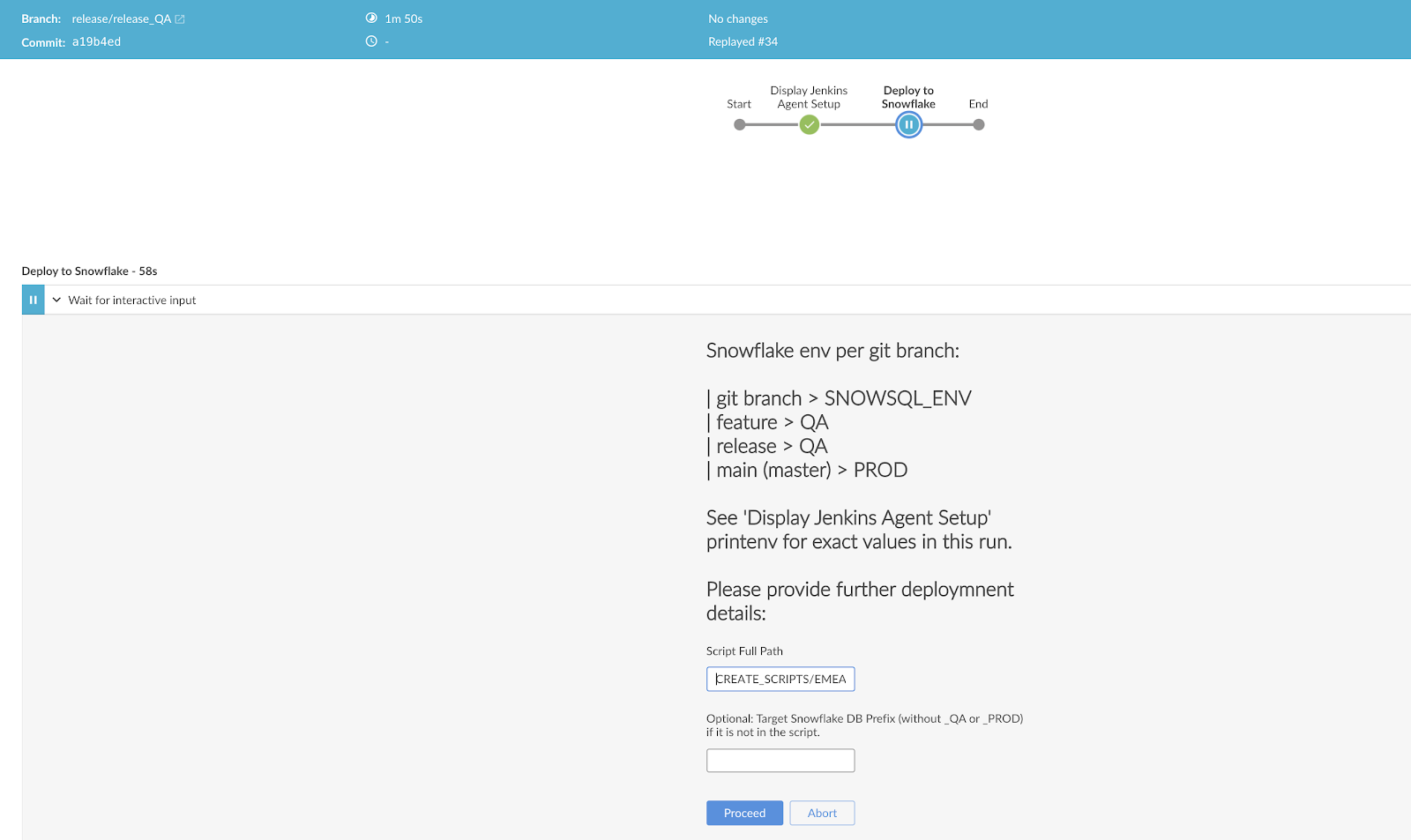
Task: Open the release/release_QA branch link
Action: coord(122,19)
